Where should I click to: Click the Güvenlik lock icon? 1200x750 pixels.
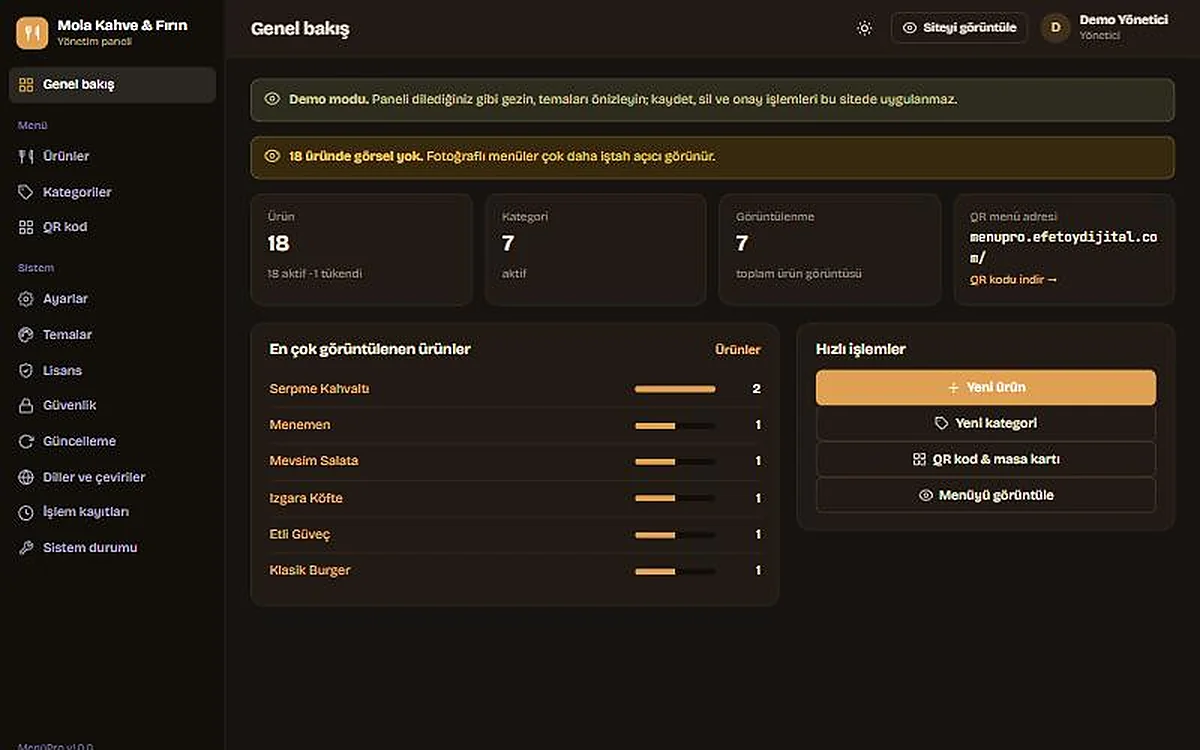26,406
